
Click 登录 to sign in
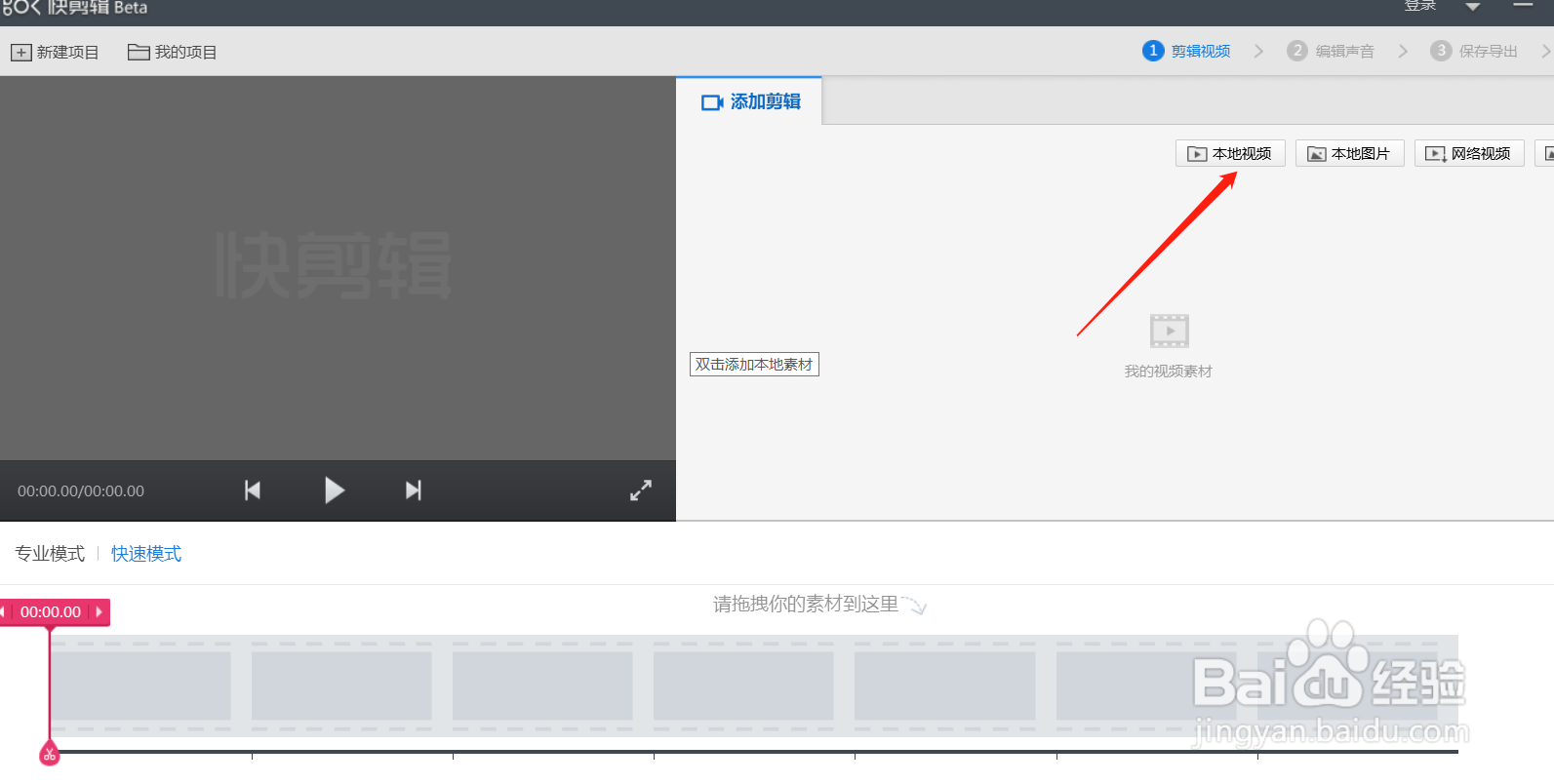(x=1420, y=6)
